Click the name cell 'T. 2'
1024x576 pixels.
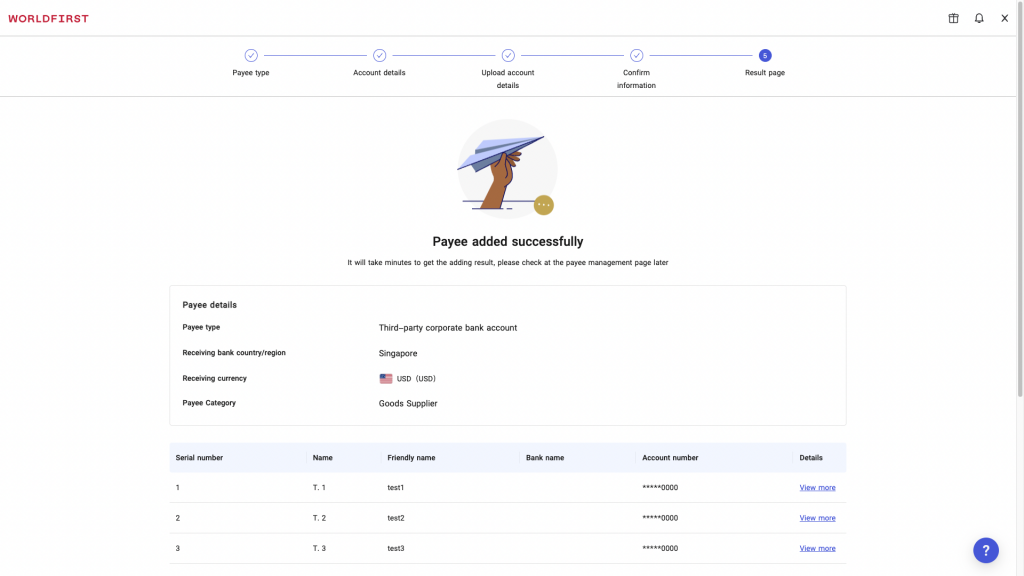(x=319, y=518)
